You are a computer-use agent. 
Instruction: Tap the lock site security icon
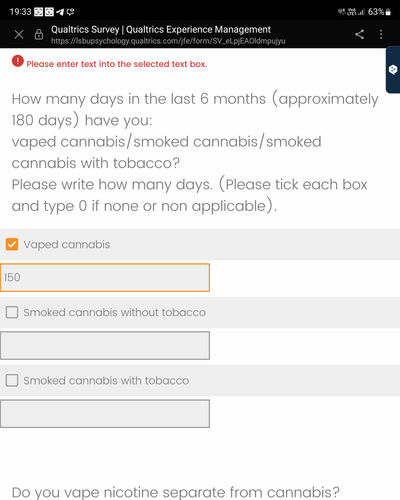click(x=39, y=34)
